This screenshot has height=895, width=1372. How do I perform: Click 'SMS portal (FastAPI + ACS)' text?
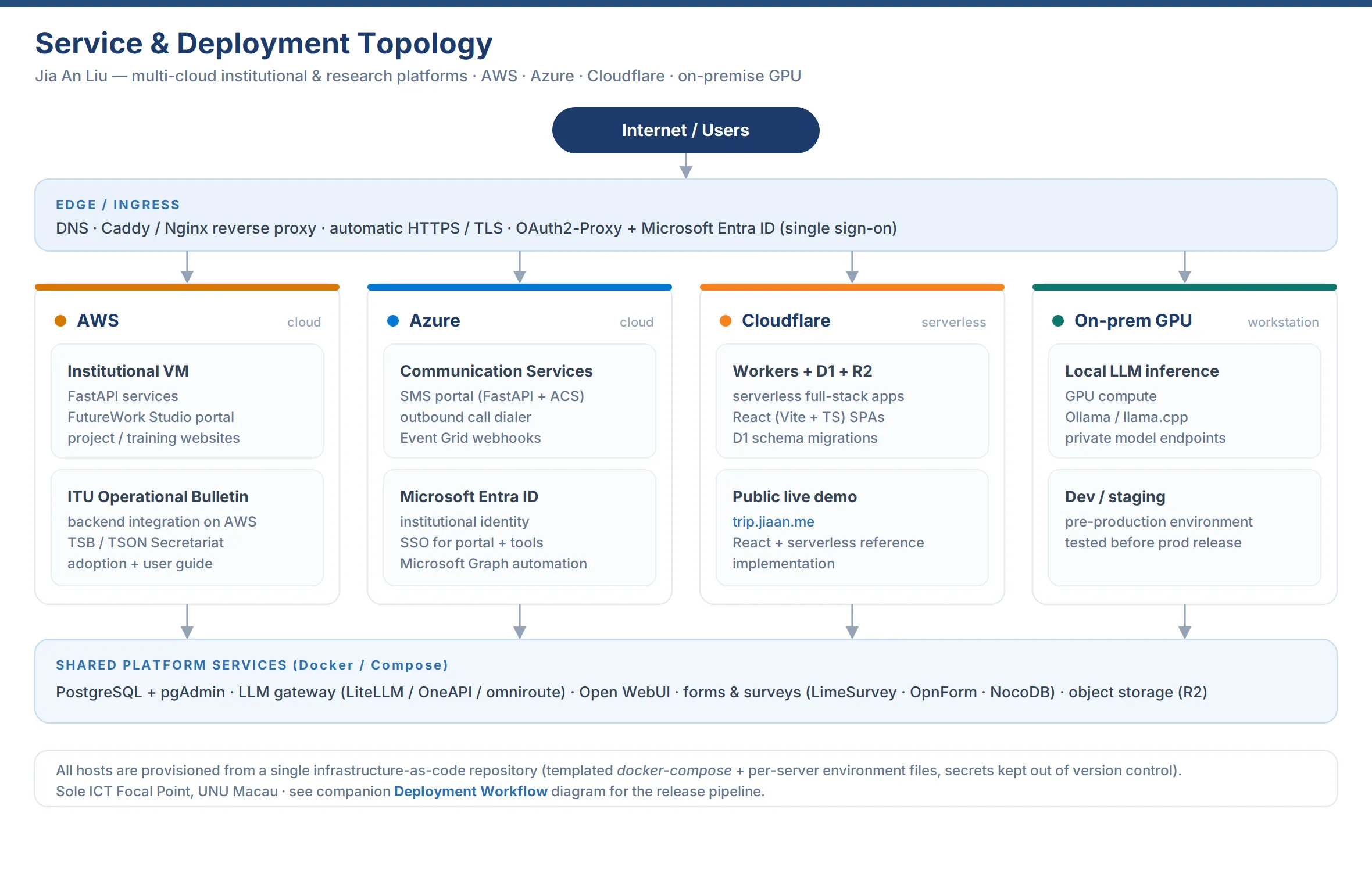[x=492, y=396]
